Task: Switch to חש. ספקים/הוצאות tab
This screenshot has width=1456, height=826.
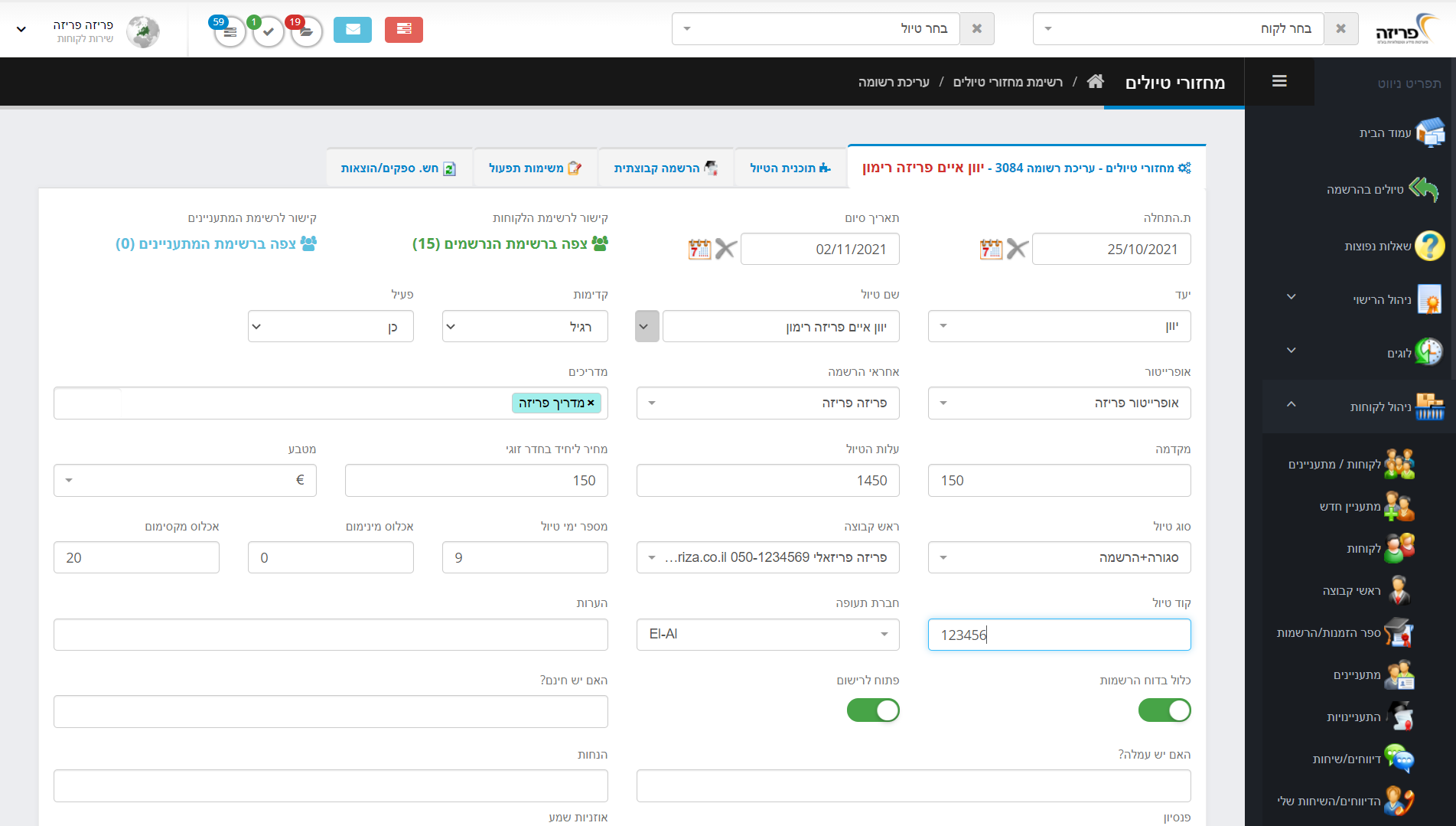Action: coord(399,168)
